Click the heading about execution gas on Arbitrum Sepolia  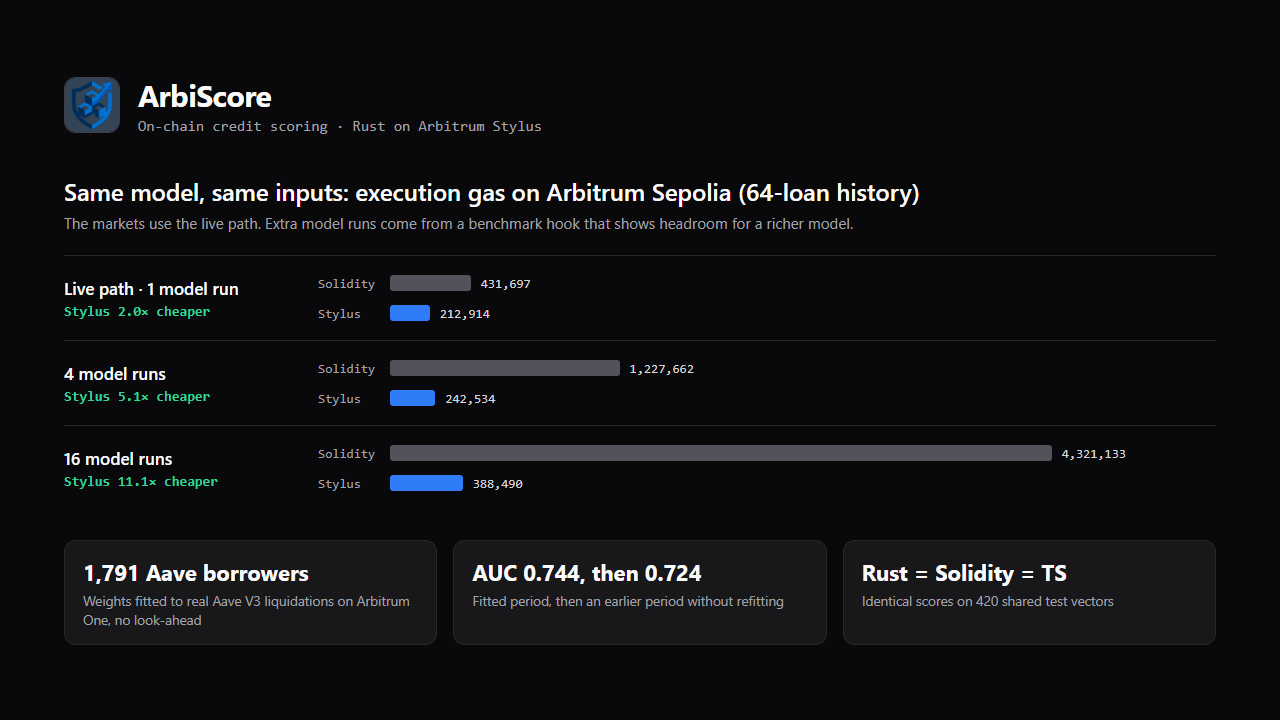point(491,193)
